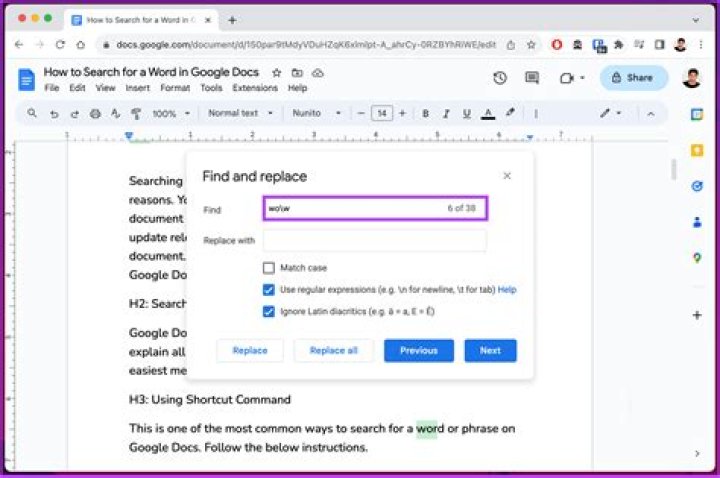Open the Extensions menu

click(x=254, y=88)
